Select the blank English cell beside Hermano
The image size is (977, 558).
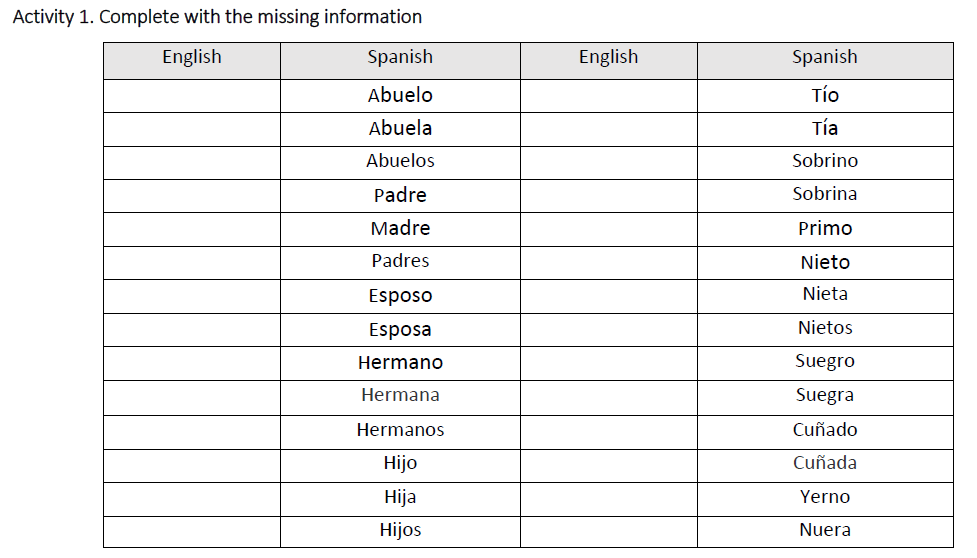click(191, 363)
